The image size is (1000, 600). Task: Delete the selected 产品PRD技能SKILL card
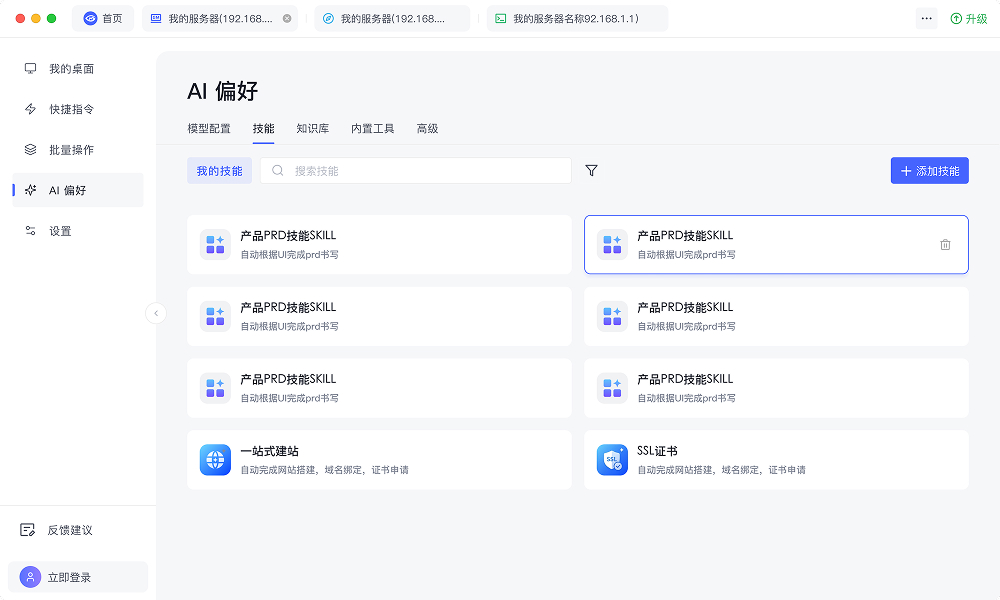pyautogui.click(x=945, y=244)
